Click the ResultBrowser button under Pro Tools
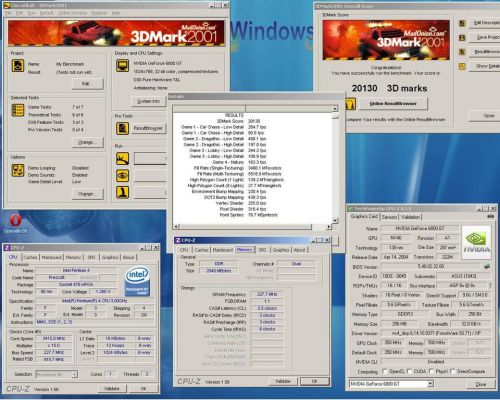 [x=148, y=128]
